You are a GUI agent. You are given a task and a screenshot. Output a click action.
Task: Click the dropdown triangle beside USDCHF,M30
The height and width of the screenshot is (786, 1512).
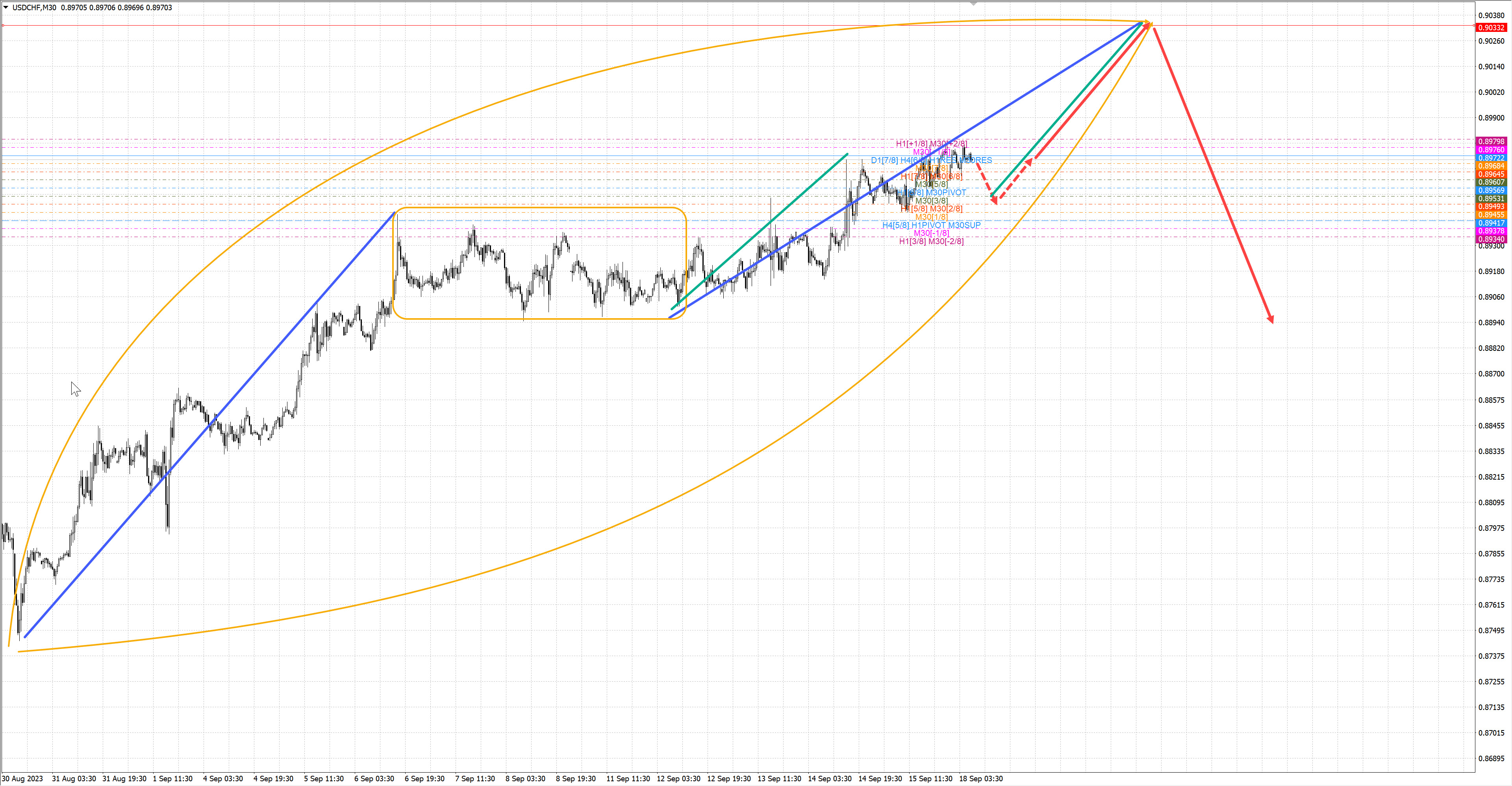click(6, 7)
